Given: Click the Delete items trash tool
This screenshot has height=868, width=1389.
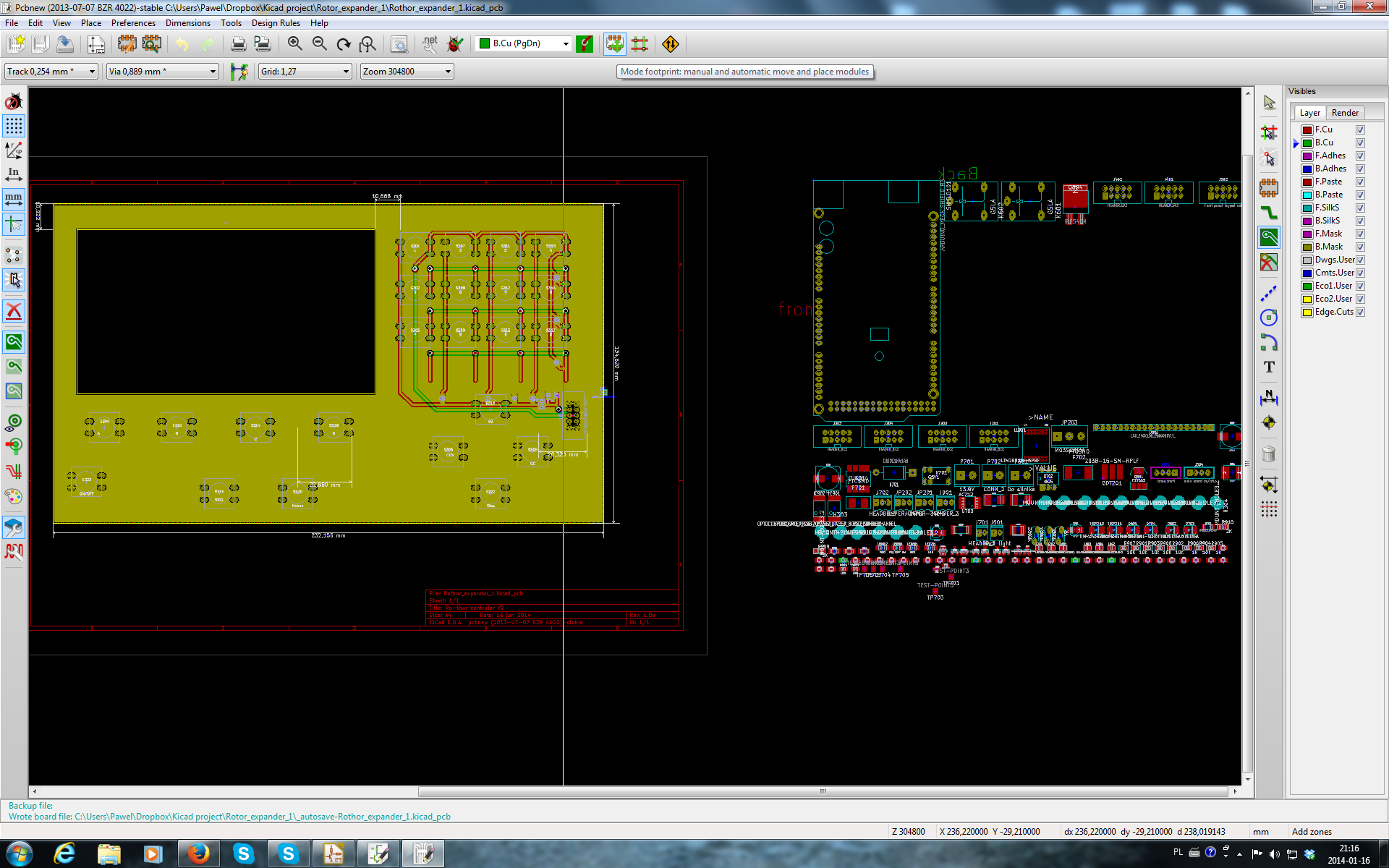Looking at the screenshot, I should coord(1269,454).
